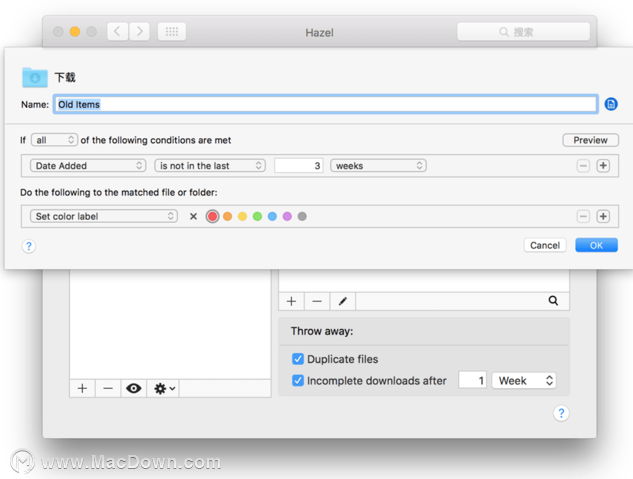The width and height of the screenshot is (633, 479).
Task: Click the Preview button
Action: 590,140
